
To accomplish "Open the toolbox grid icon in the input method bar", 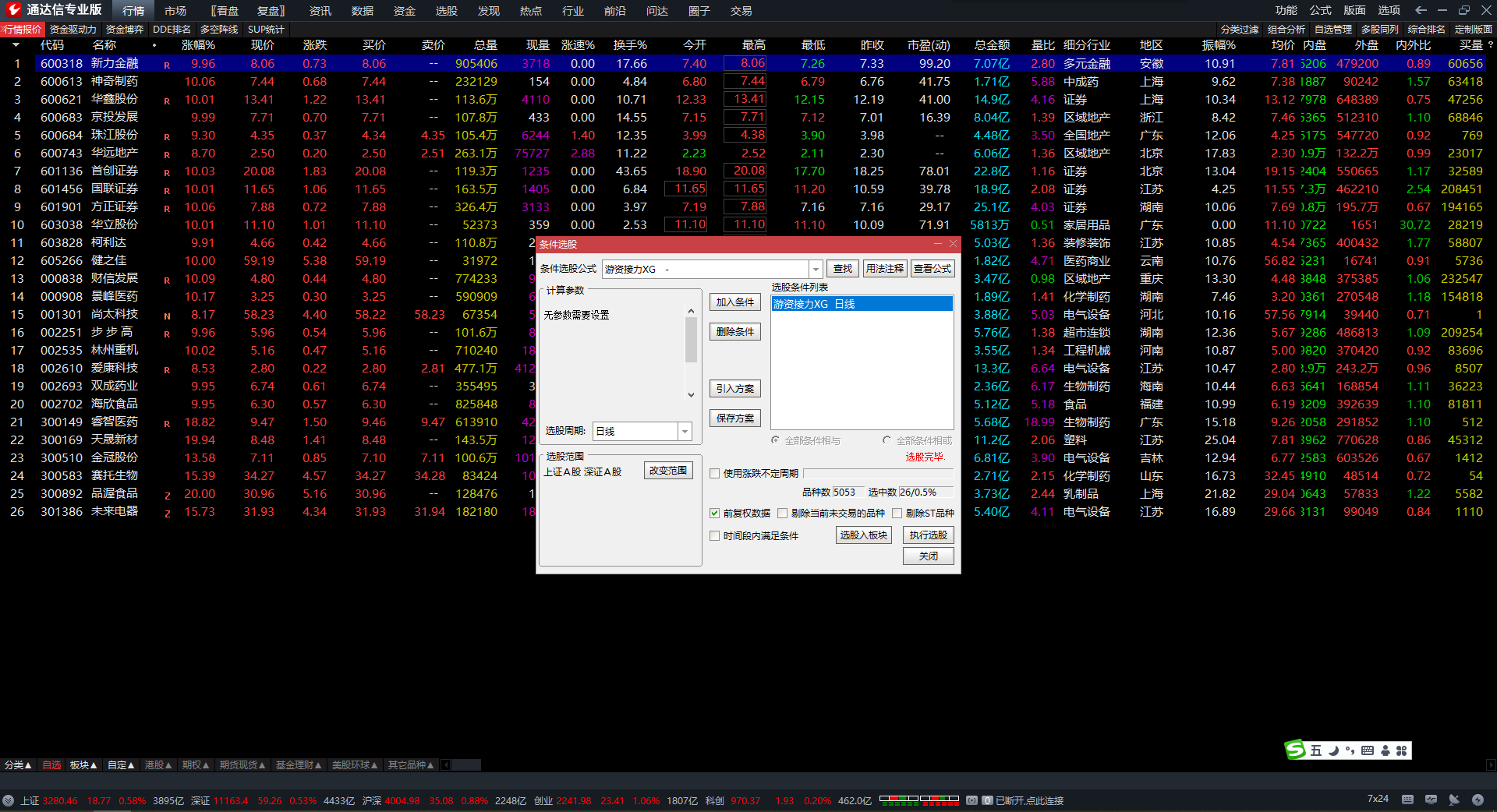I will [1402, 750].
